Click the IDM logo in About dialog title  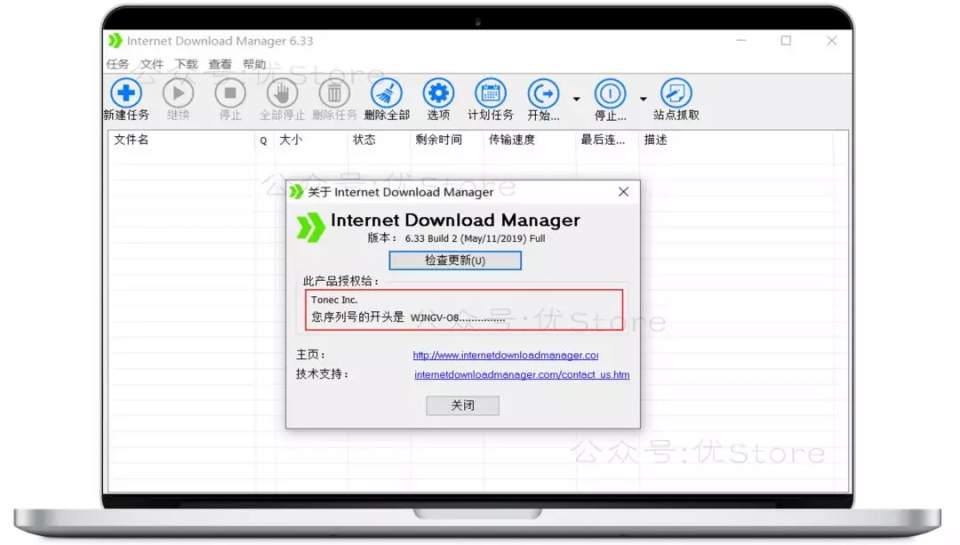tap(296, 192)
